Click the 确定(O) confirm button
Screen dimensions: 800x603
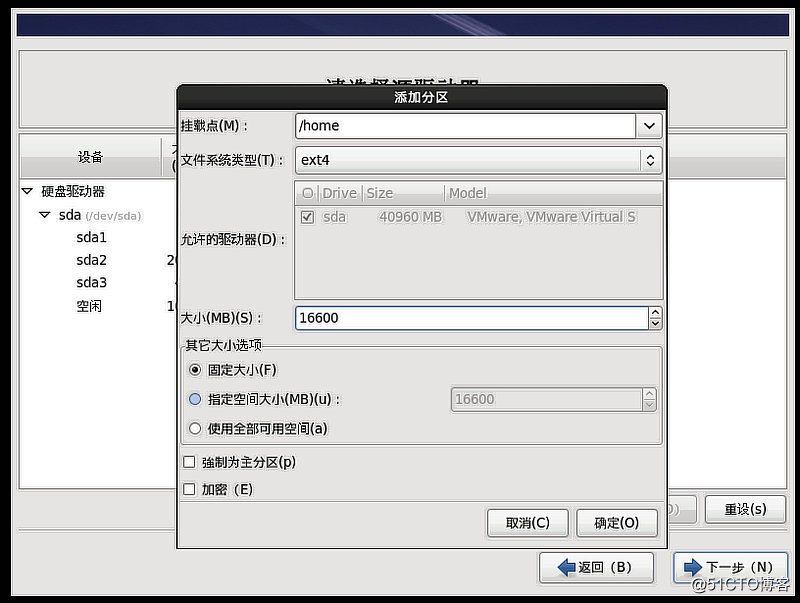(617, 523)
